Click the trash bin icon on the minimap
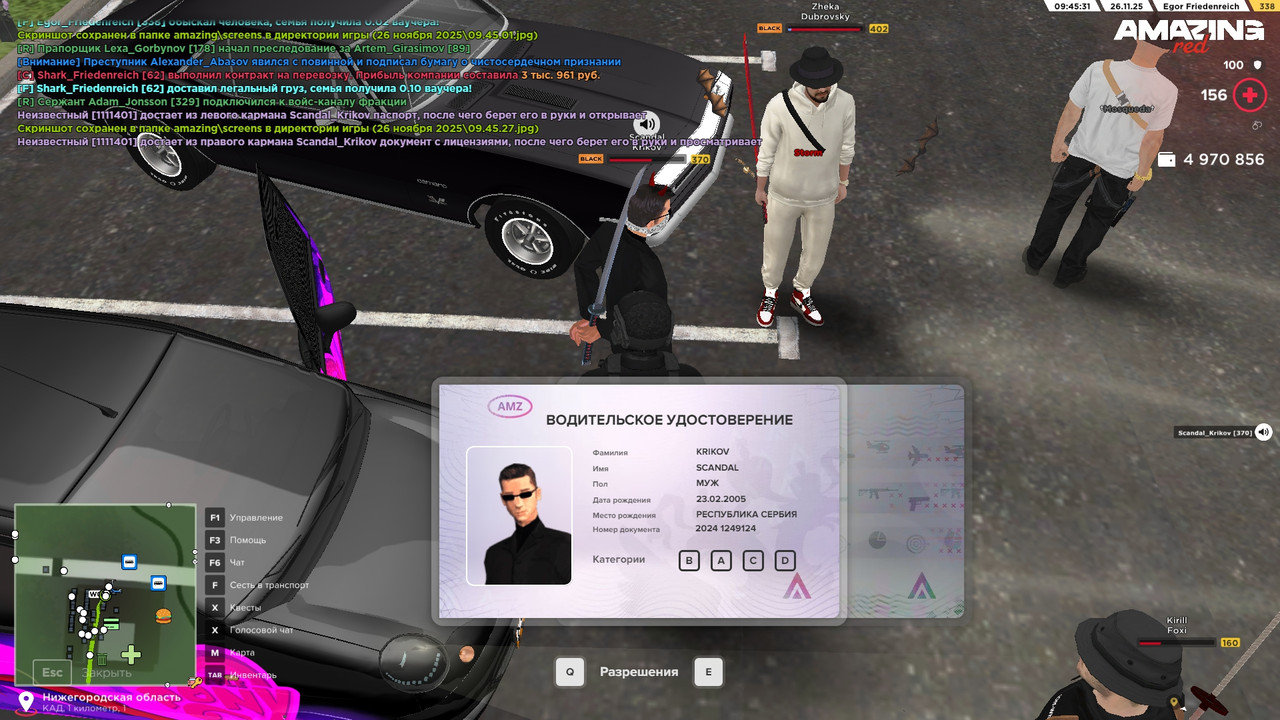 (x=100, y=660)
